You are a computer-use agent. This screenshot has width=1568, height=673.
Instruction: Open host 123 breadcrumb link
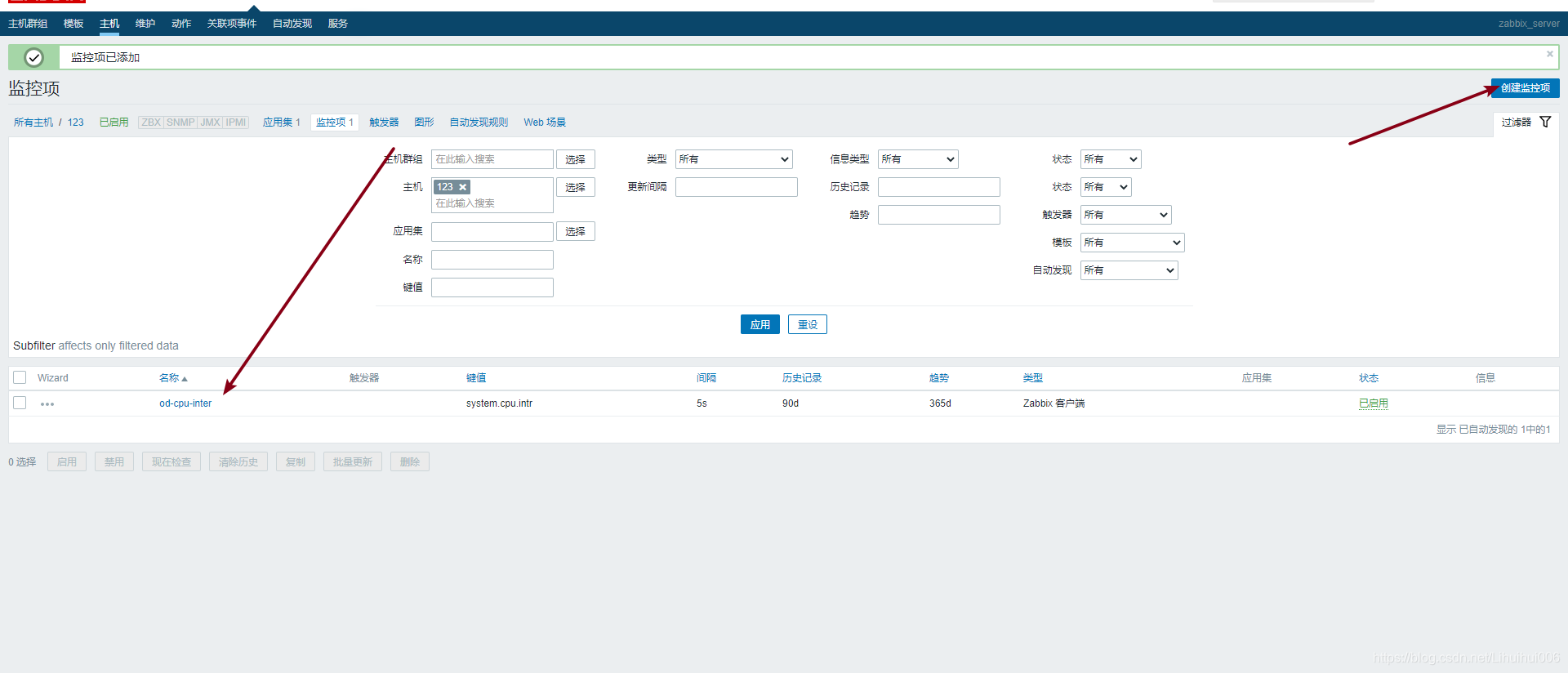(x=76, y=123)
